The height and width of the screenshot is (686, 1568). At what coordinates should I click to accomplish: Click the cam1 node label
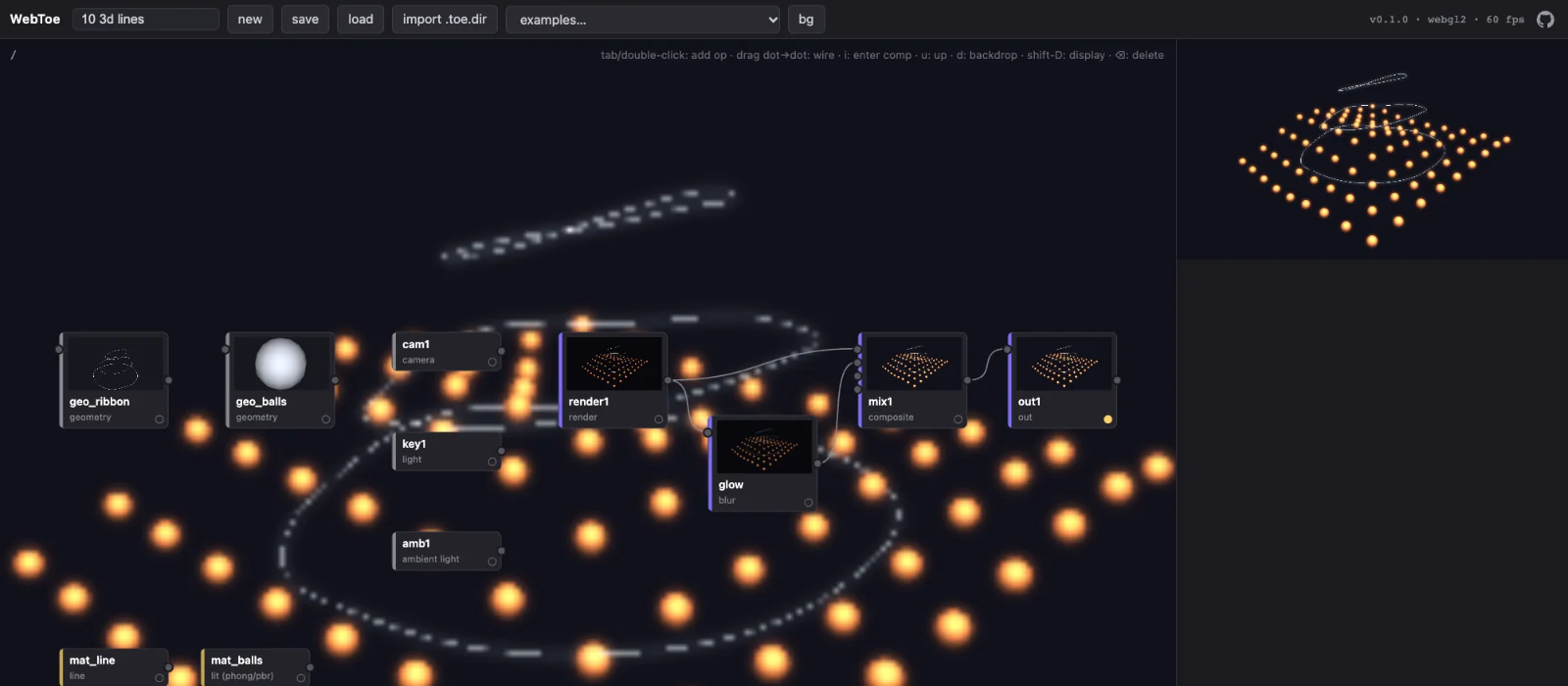[416, 344]
